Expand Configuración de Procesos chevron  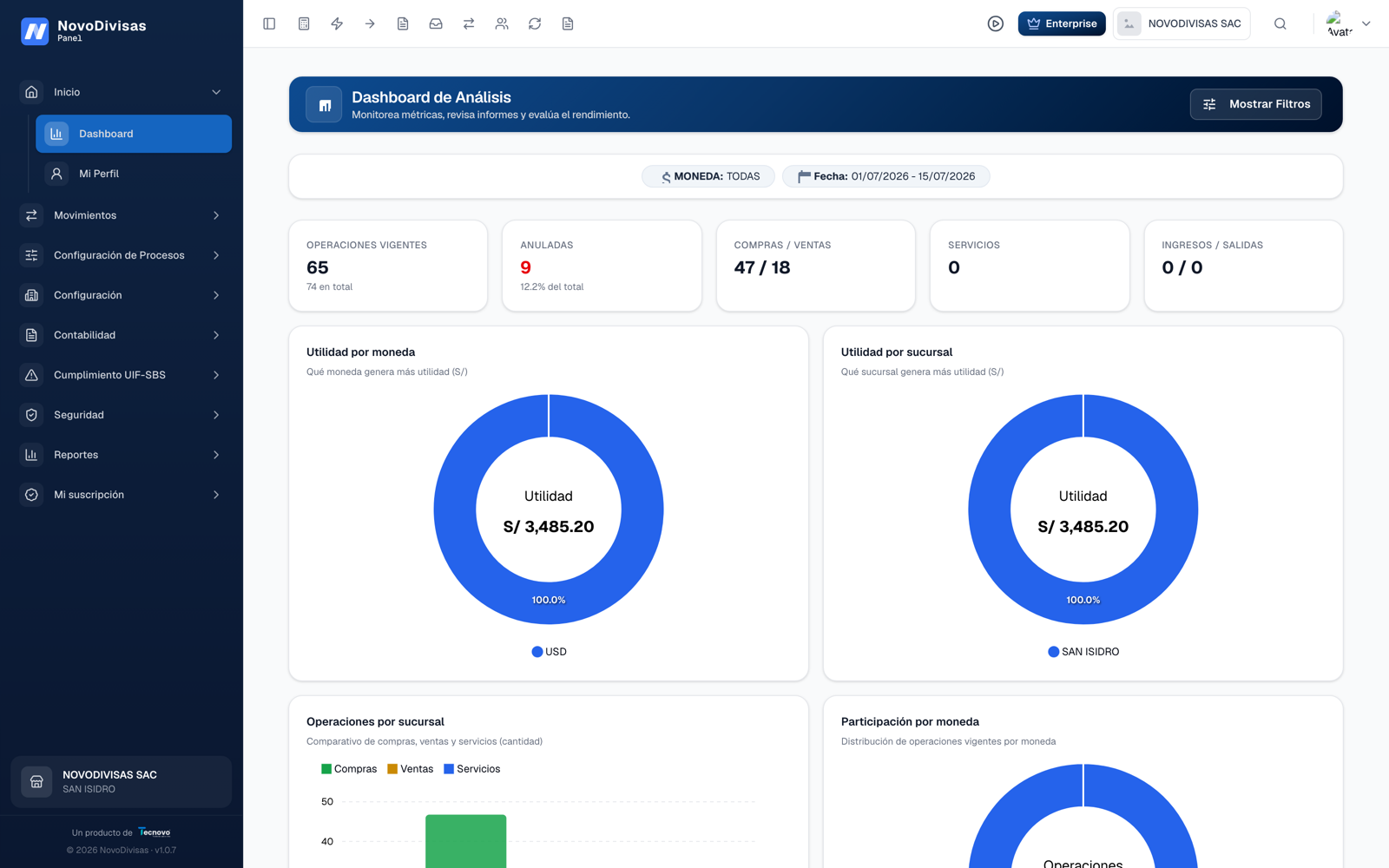216,255
